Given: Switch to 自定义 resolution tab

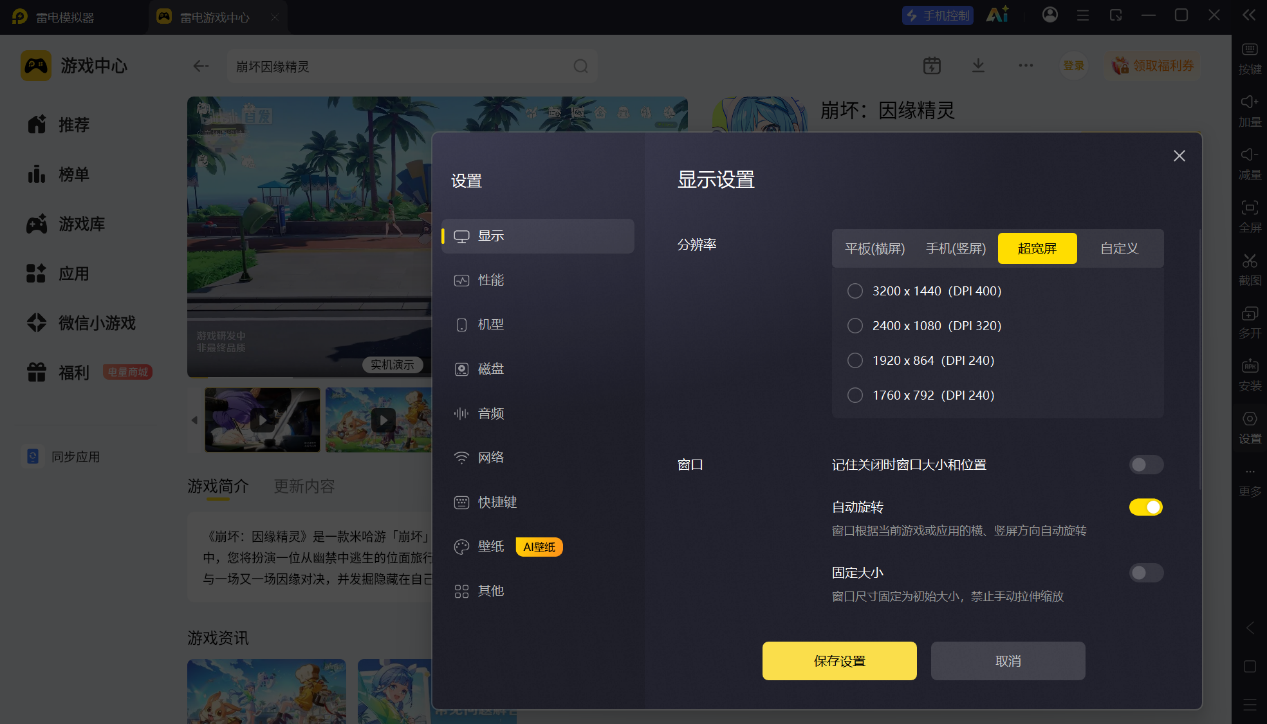Looking at the screenshot, I should click(x=1119, y=248).
